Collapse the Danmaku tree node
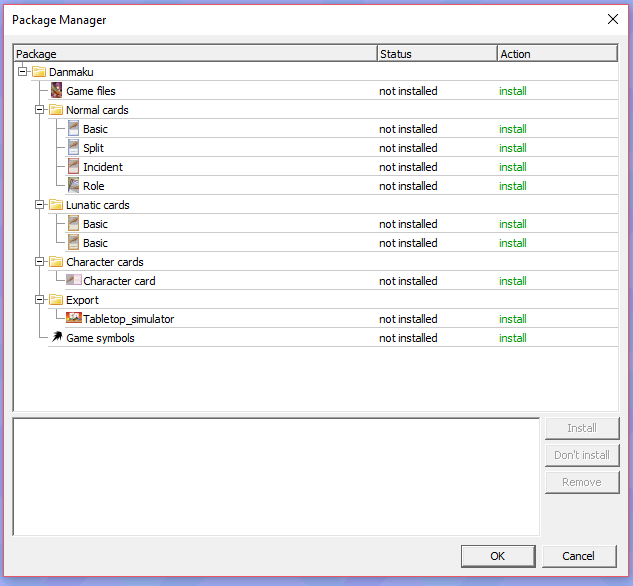The image size is (633, 586). [x=23, y=71]
